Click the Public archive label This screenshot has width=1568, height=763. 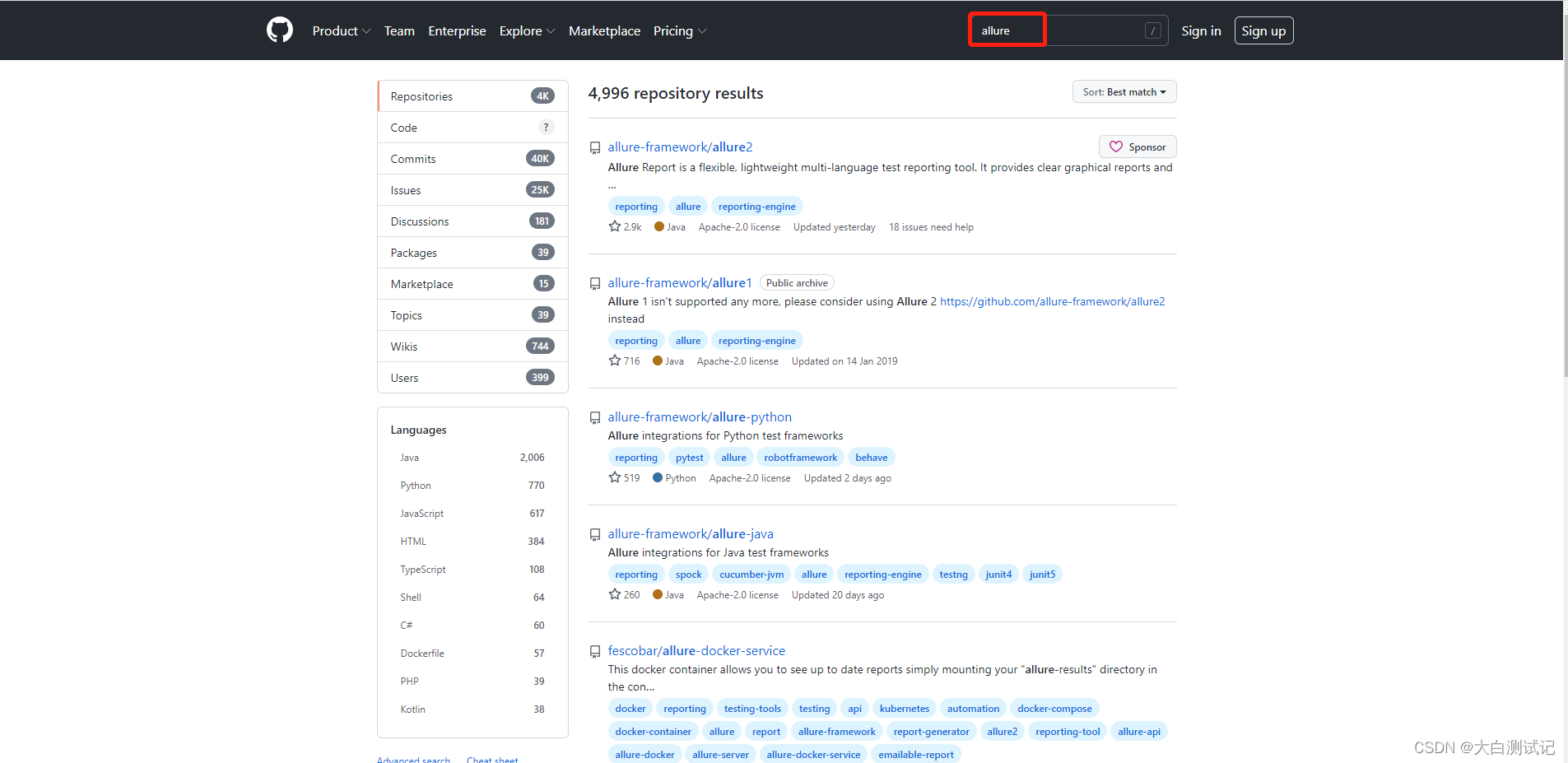tap(797, 283)
